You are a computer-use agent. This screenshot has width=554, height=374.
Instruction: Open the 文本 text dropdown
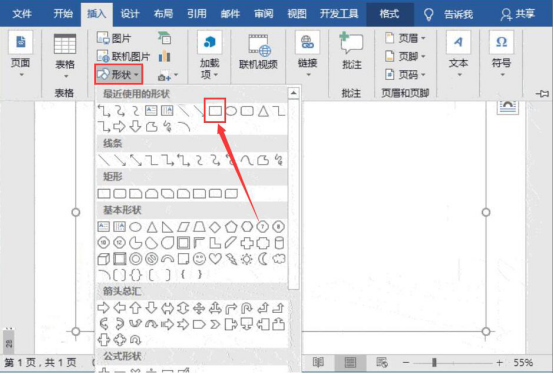[458, 55]
